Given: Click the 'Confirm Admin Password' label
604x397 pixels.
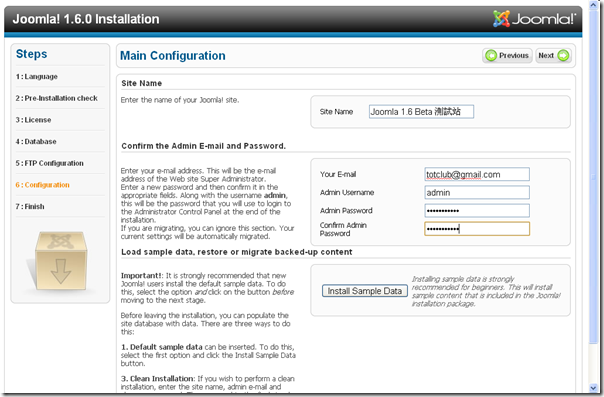Looking at the screenshot, I should tap(343, 229).
